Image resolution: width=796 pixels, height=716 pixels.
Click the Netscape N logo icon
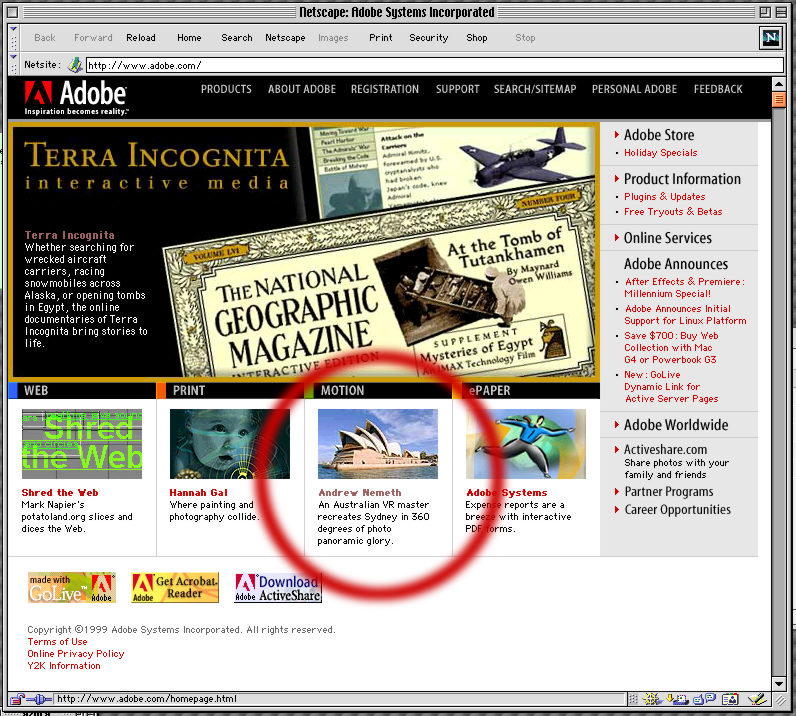[770, 38]
